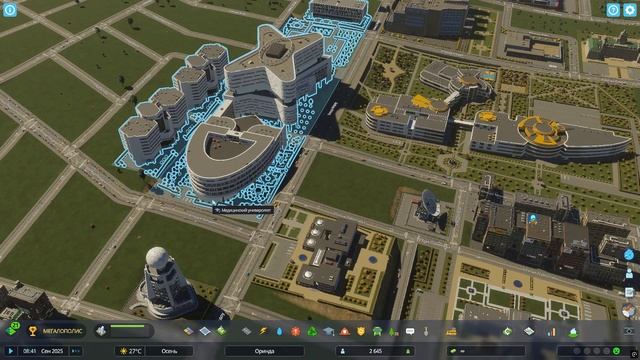Screen dimensions: 640x360
Task: Open the signature buildings menu
Action: 221,331
